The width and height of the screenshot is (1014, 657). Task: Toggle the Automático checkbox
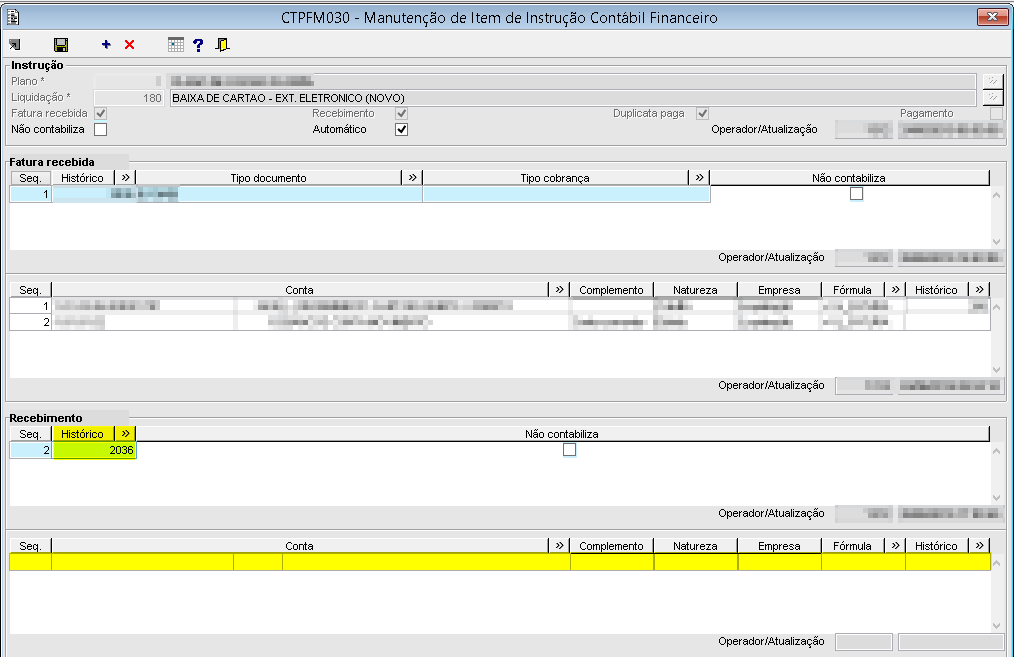[402, 129]
